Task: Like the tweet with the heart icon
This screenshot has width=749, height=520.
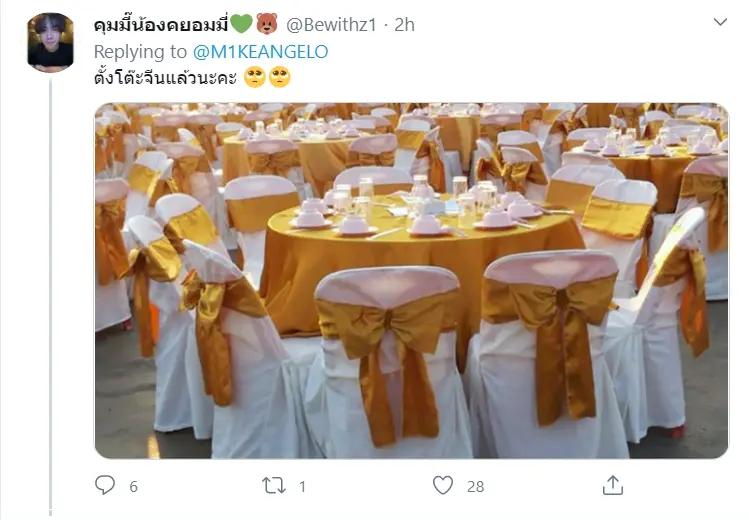Action: [x=443, y=485]
